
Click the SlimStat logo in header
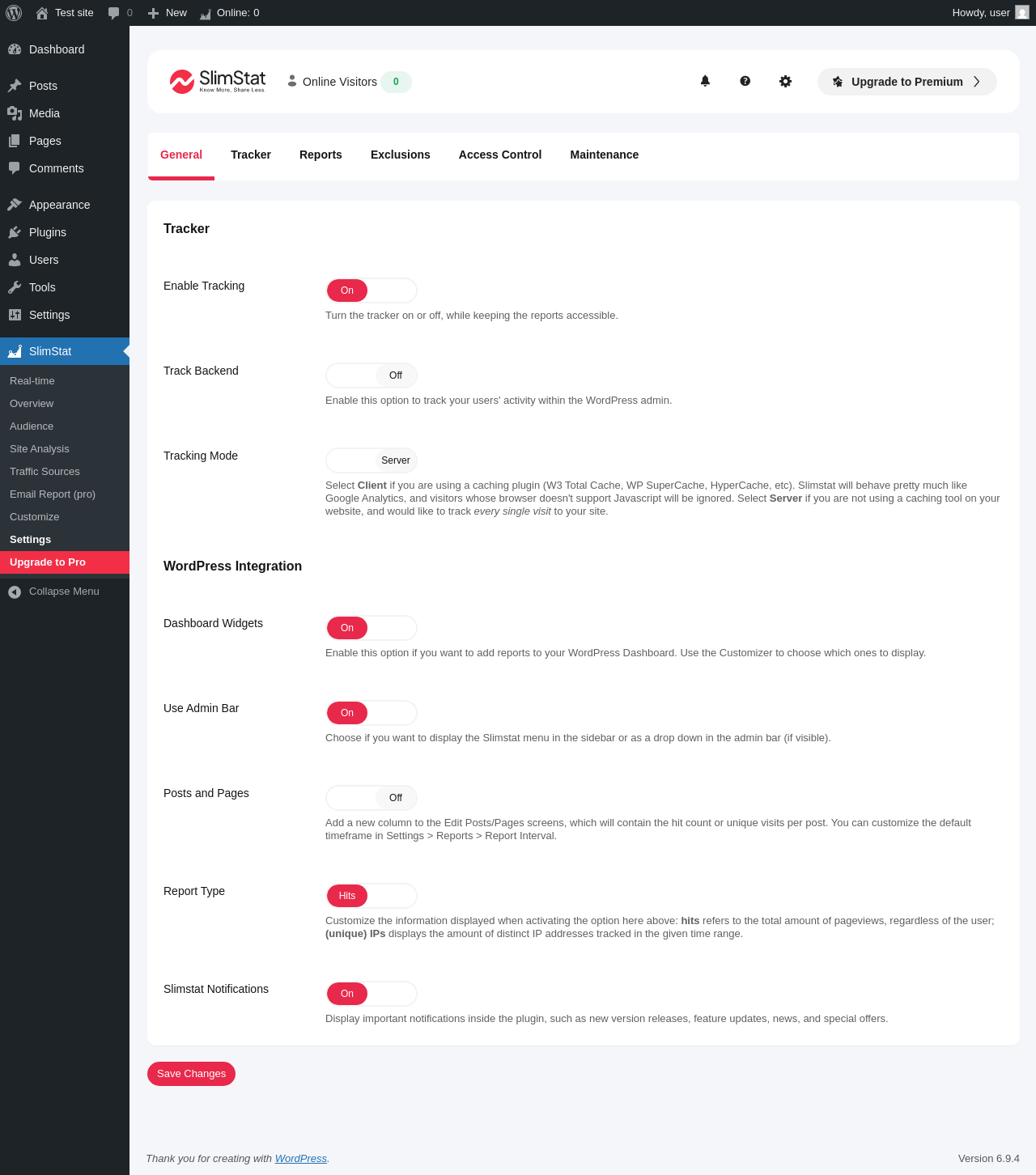coord(218,81)
